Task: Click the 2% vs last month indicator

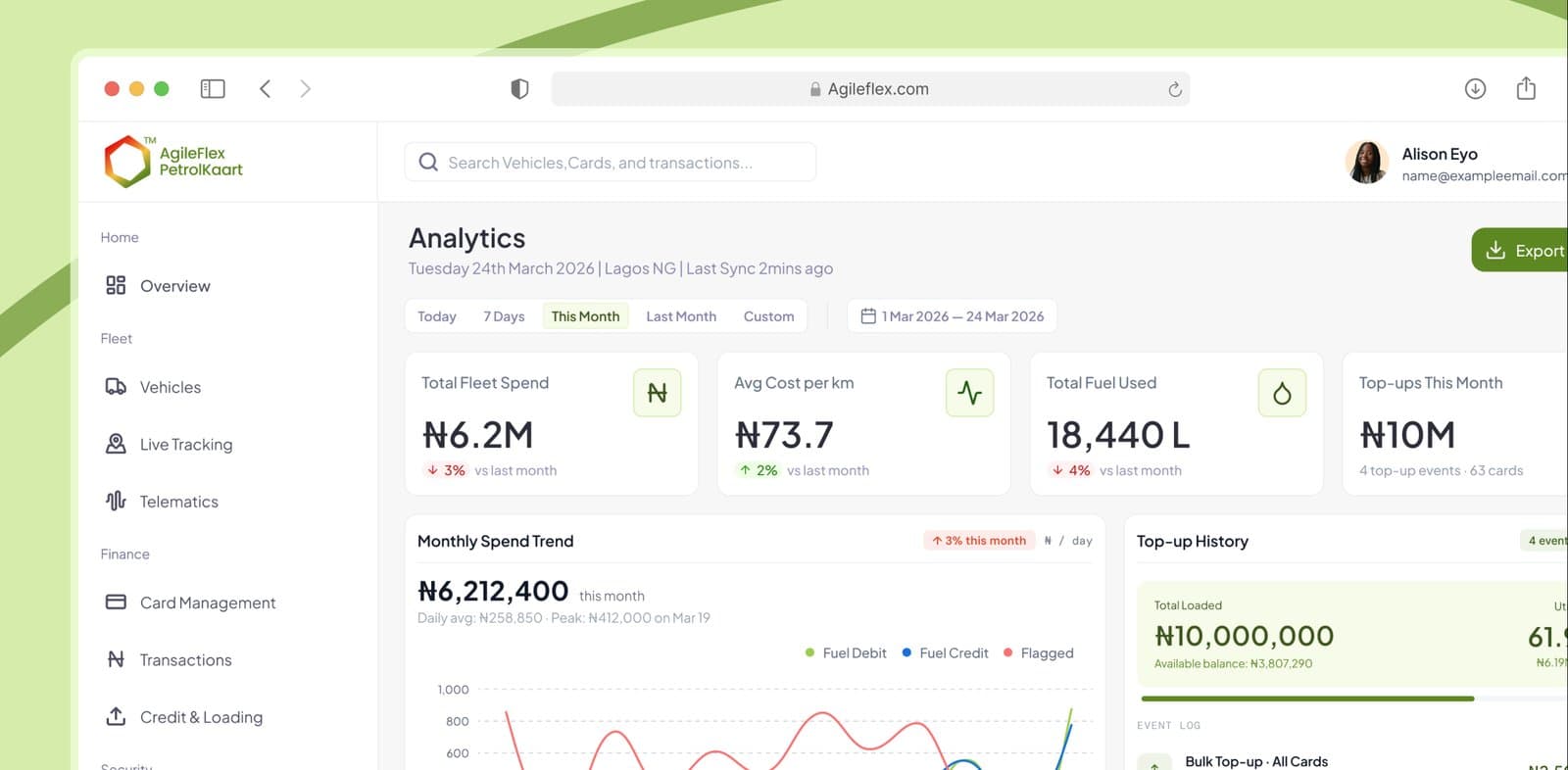Action: coord(804,470)
